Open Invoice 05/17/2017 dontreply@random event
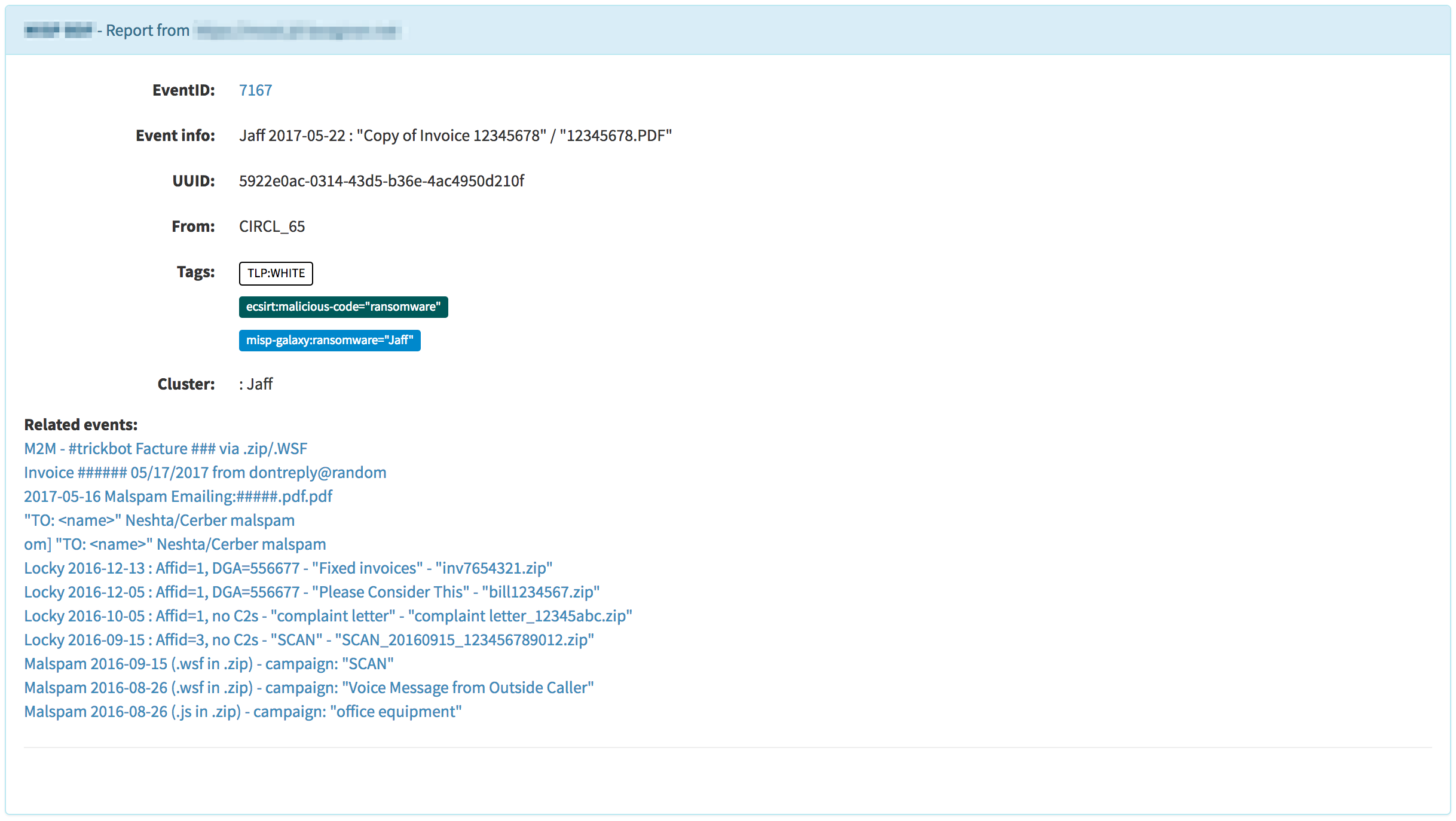The image size is (1456, 821). point(205,473)
